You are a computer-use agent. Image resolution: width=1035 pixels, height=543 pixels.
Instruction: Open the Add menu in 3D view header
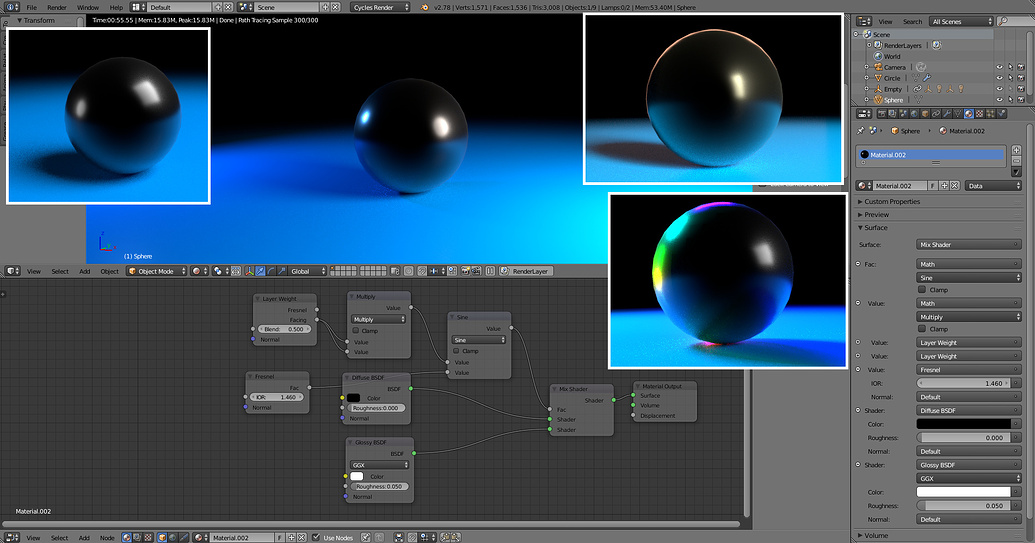[85, 271]
